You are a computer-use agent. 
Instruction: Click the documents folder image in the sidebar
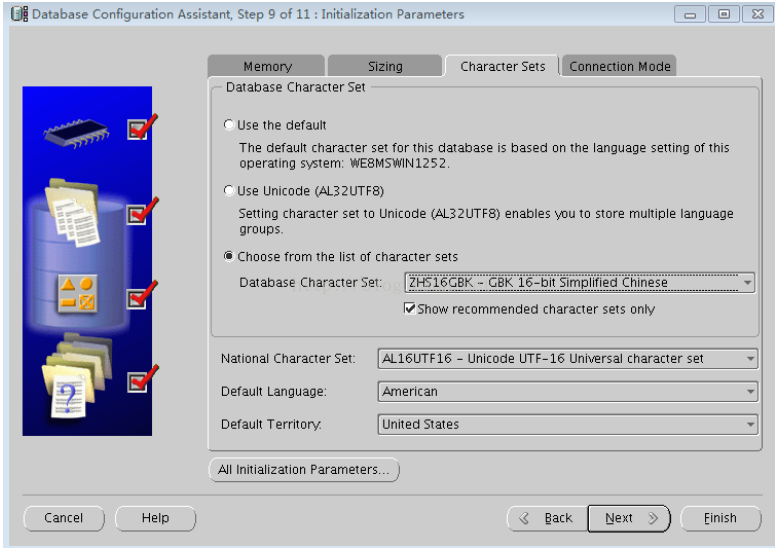[73, 212]
